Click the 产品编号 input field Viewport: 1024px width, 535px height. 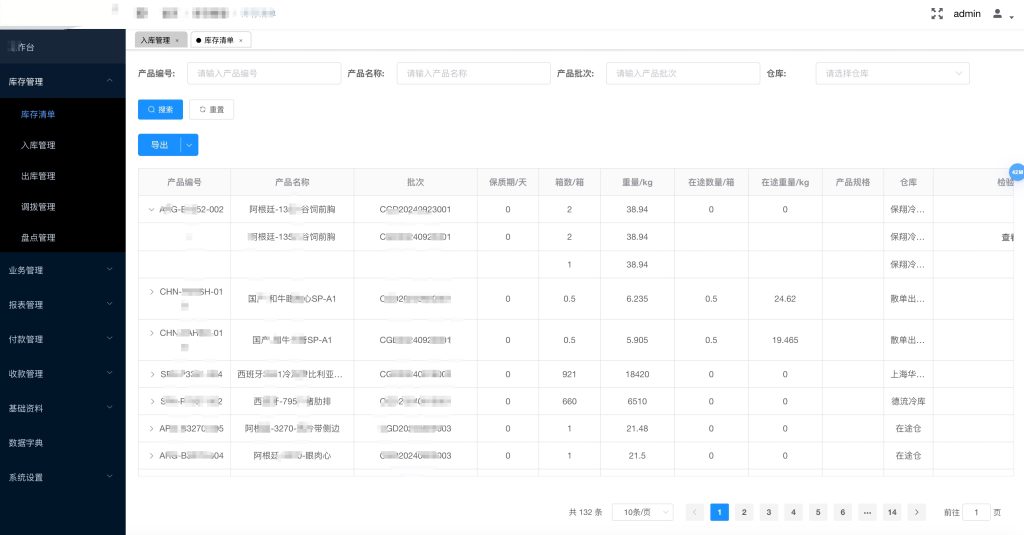coord(264,73)
